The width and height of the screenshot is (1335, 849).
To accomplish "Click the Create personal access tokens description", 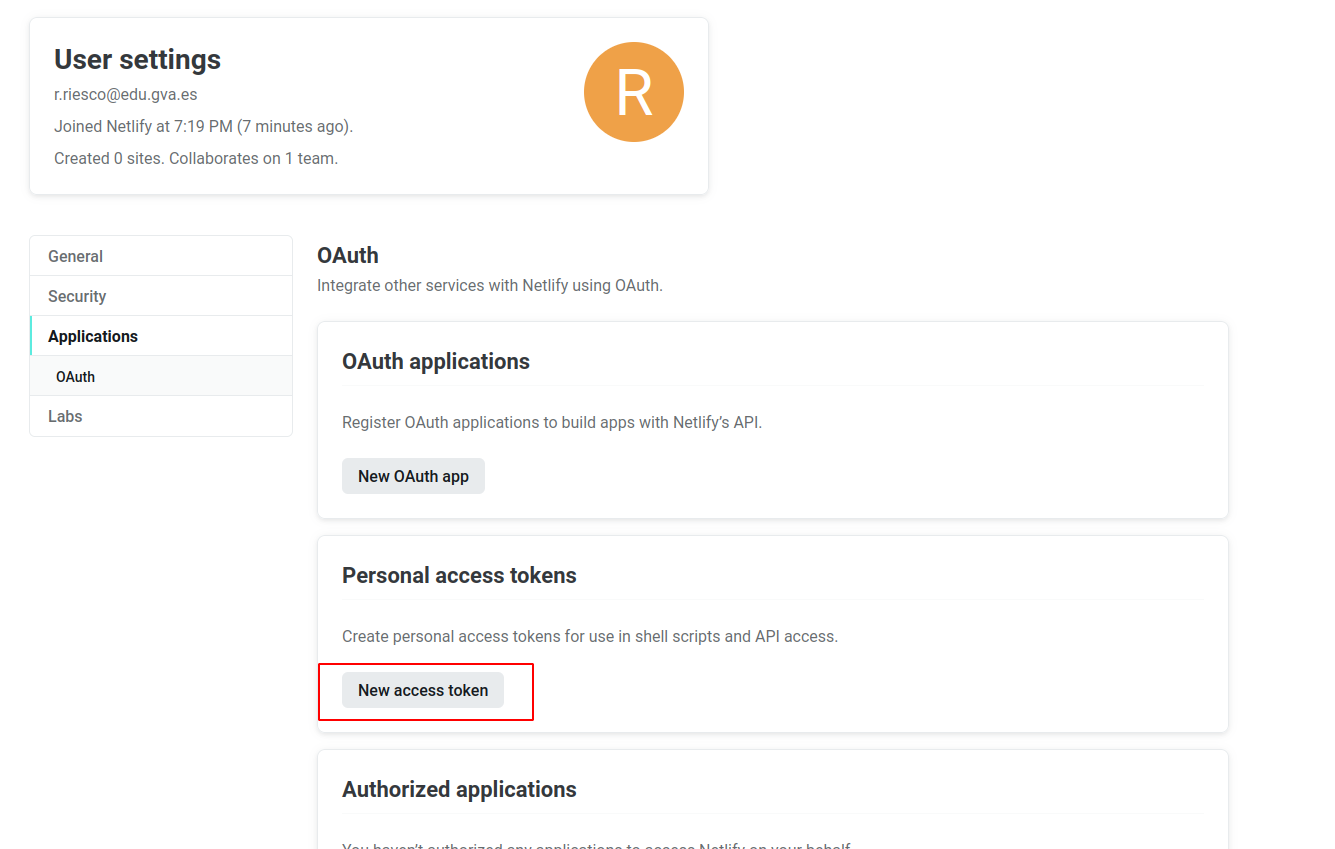I will (x=589, y=636).
